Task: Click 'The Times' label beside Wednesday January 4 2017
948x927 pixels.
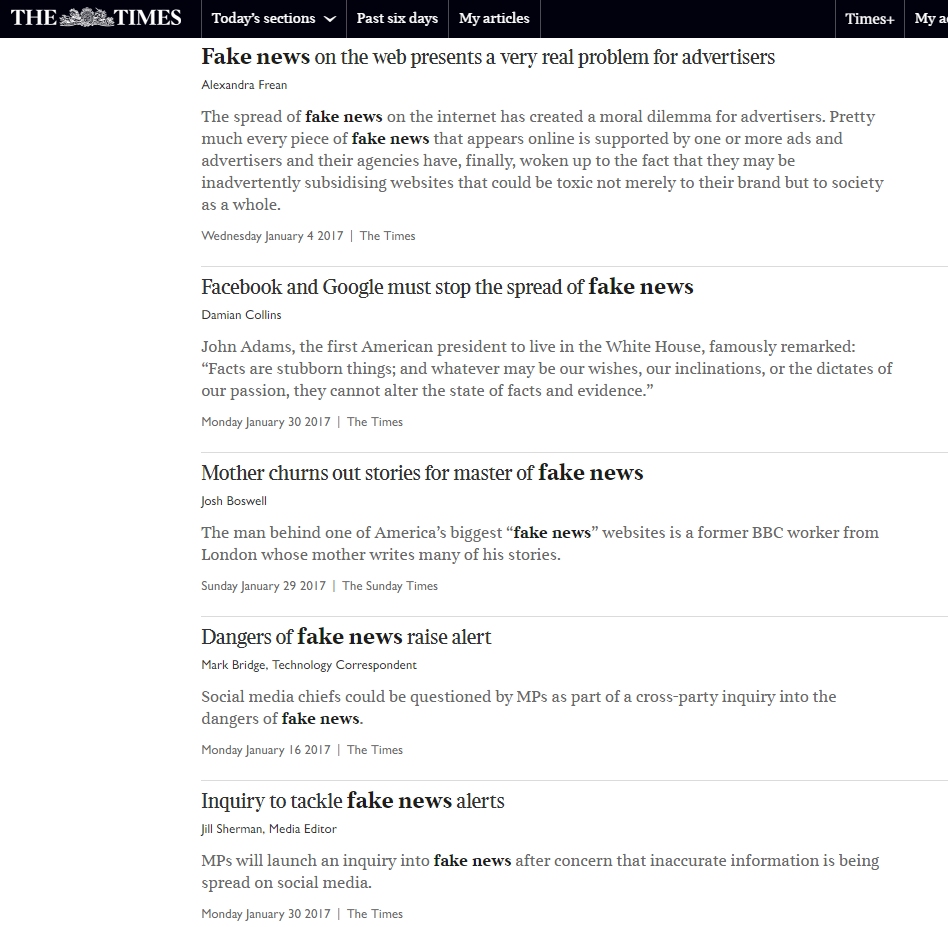Action: click(x=388, y=236)
